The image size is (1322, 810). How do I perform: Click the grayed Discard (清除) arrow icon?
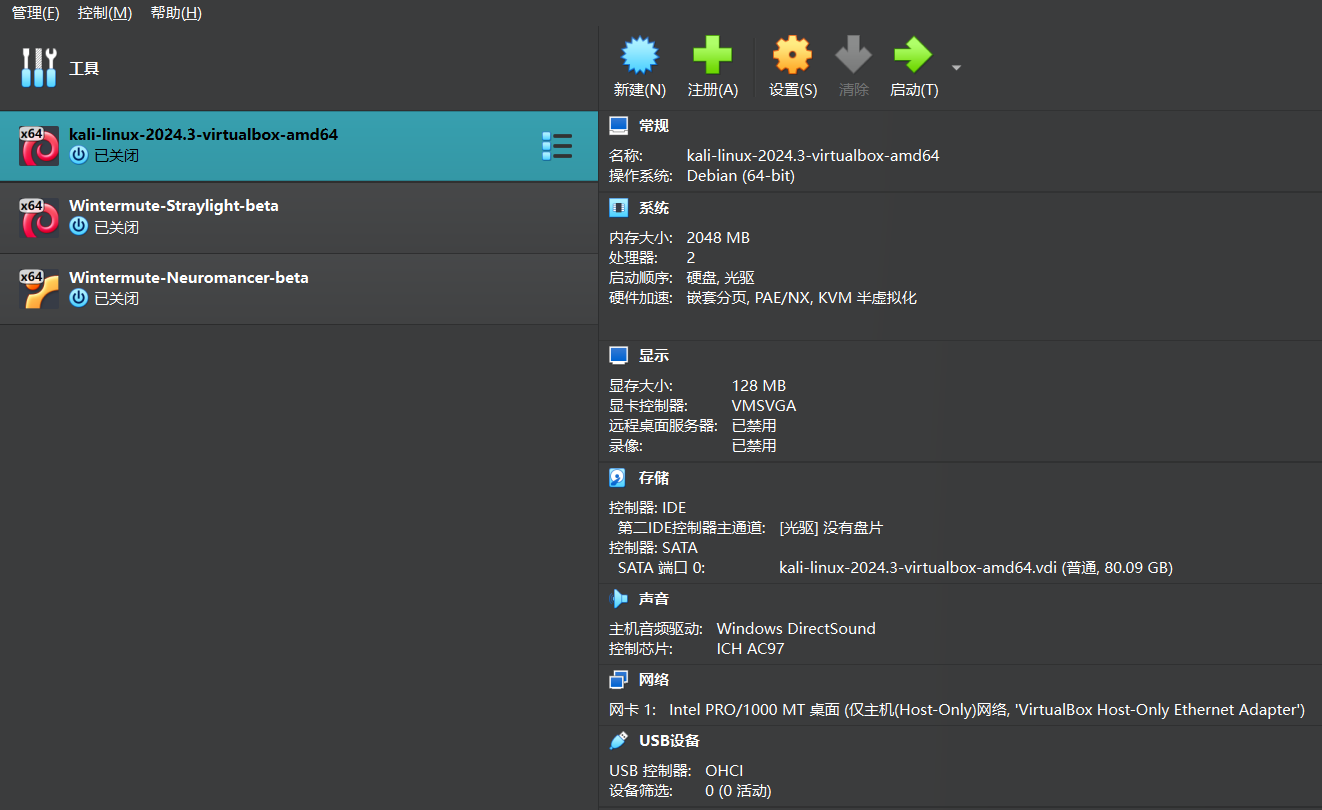(853, 56)
